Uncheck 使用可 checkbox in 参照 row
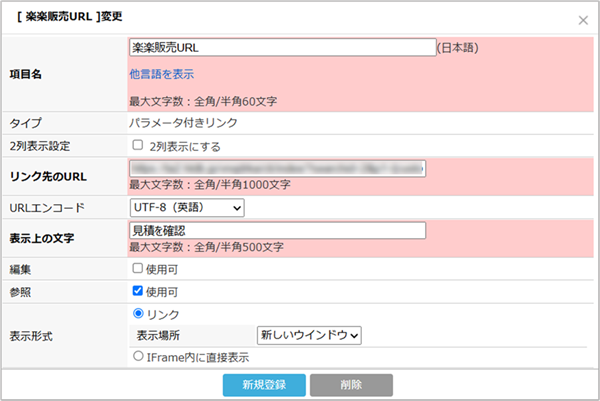 point(138,292)
